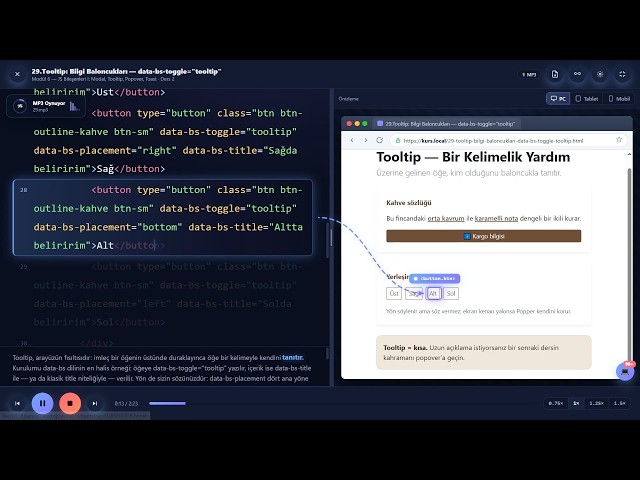Open the document file icon in header

click(555, 74)
